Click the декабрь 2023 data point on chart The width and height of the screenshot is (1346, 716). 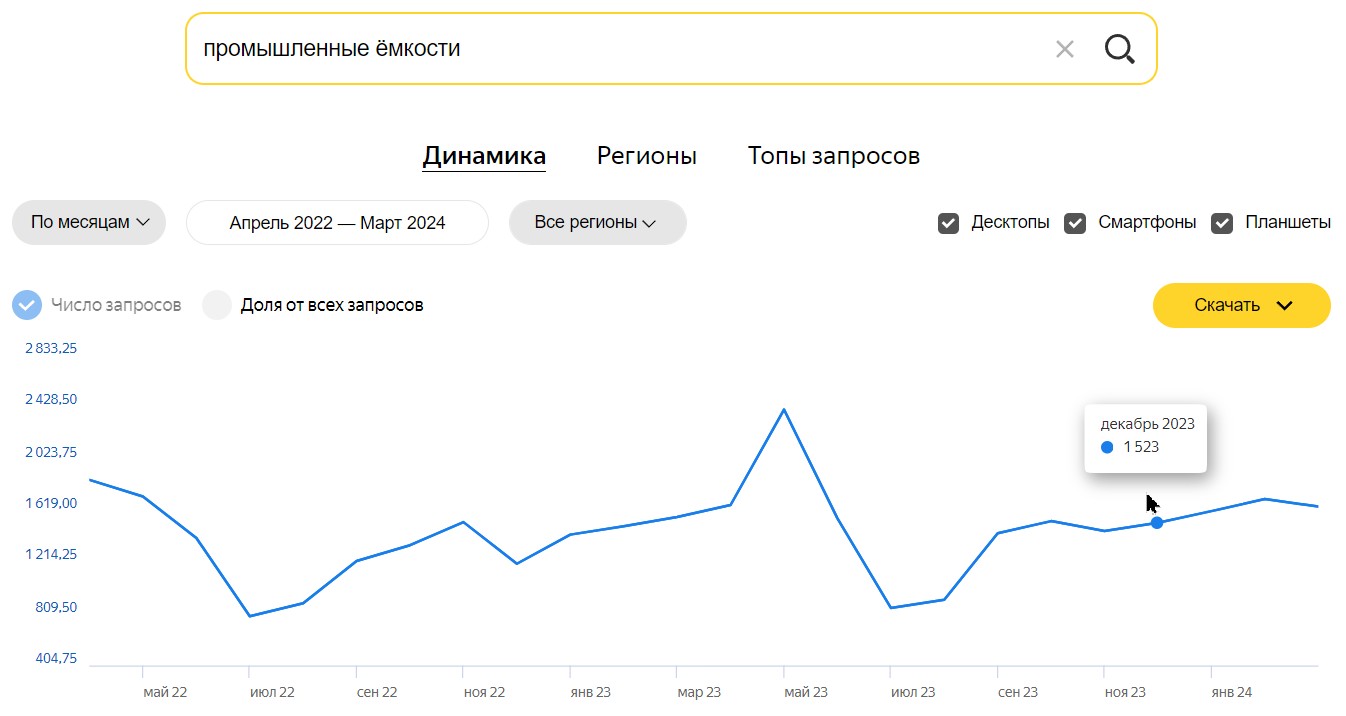click(1157, 522)
